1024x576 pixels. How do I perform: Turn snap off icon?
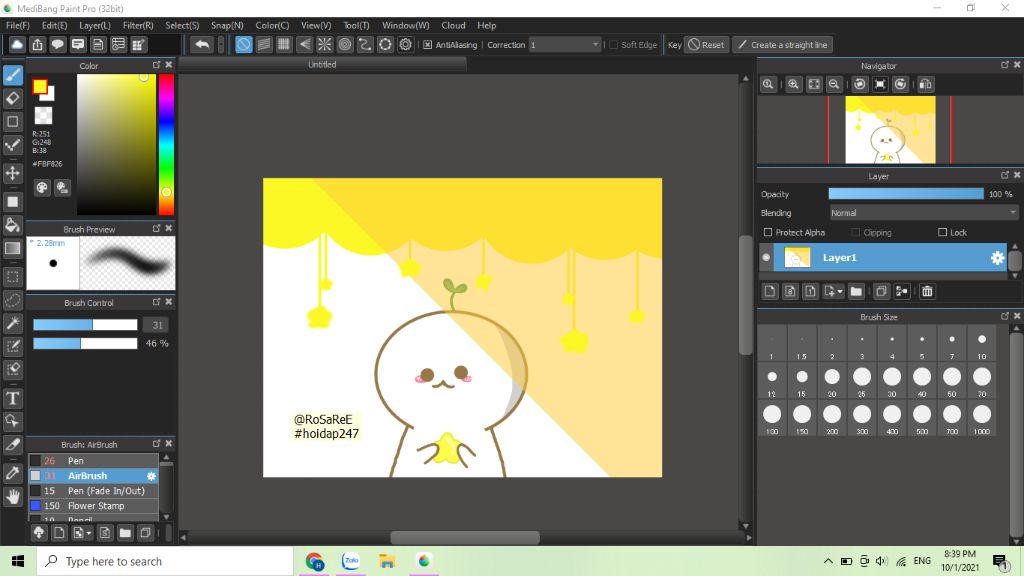pyautogui.click(x=243, y=44)
